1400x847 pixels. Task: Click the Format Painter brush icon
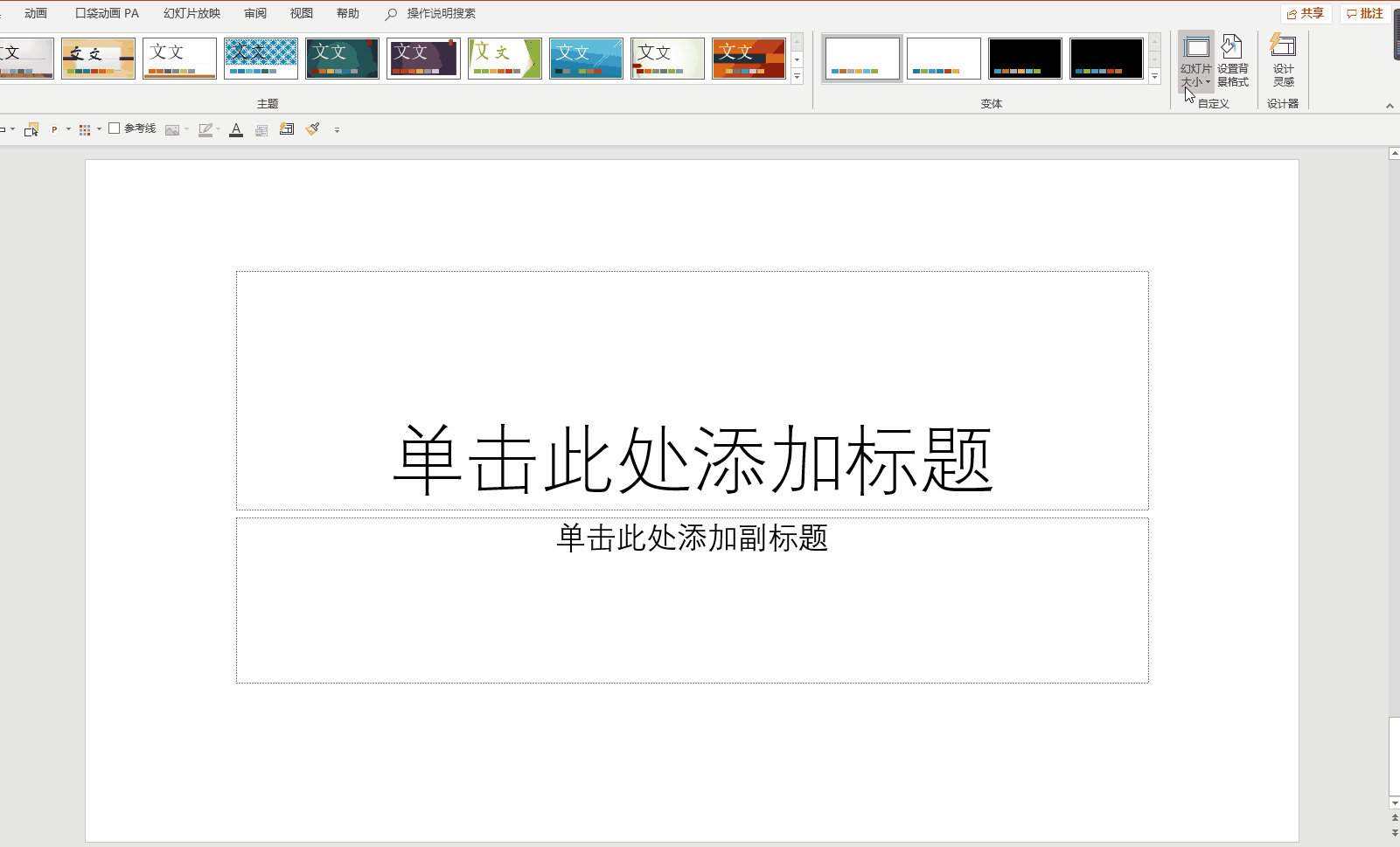312,128
